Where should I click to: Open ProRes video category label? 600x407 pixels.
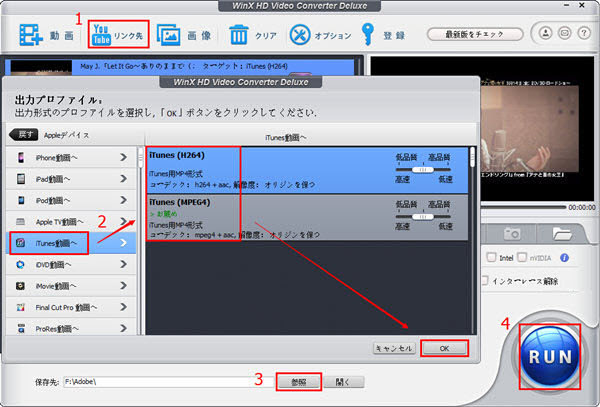coord(57,329)
